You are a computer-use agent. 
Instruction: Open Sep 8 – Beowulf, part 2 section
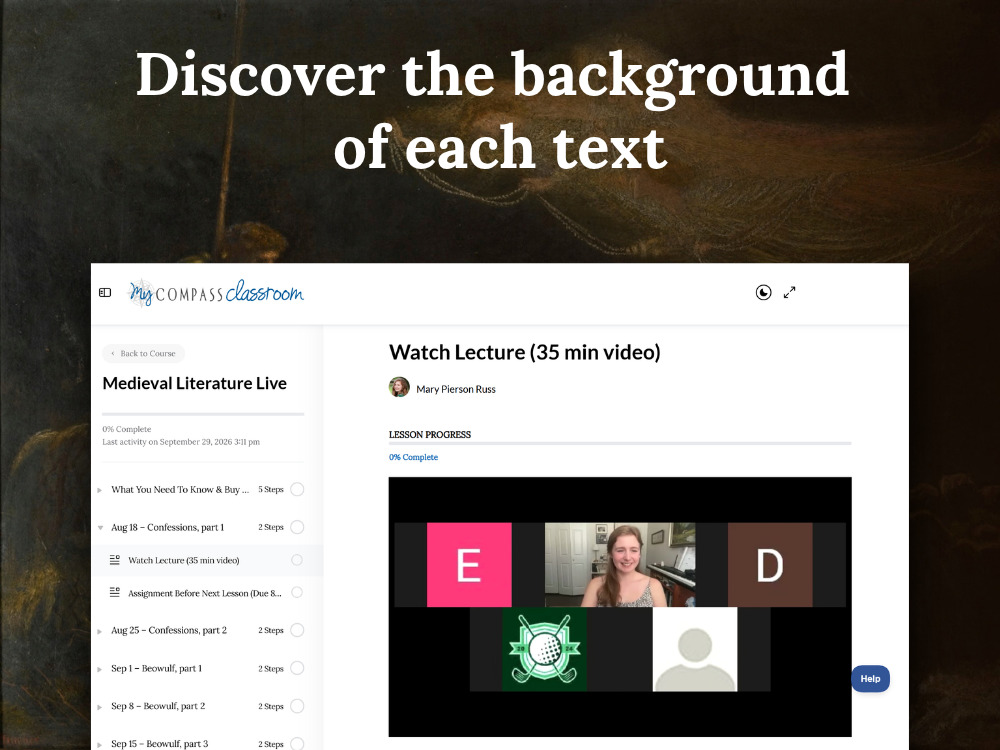[158, 706]
